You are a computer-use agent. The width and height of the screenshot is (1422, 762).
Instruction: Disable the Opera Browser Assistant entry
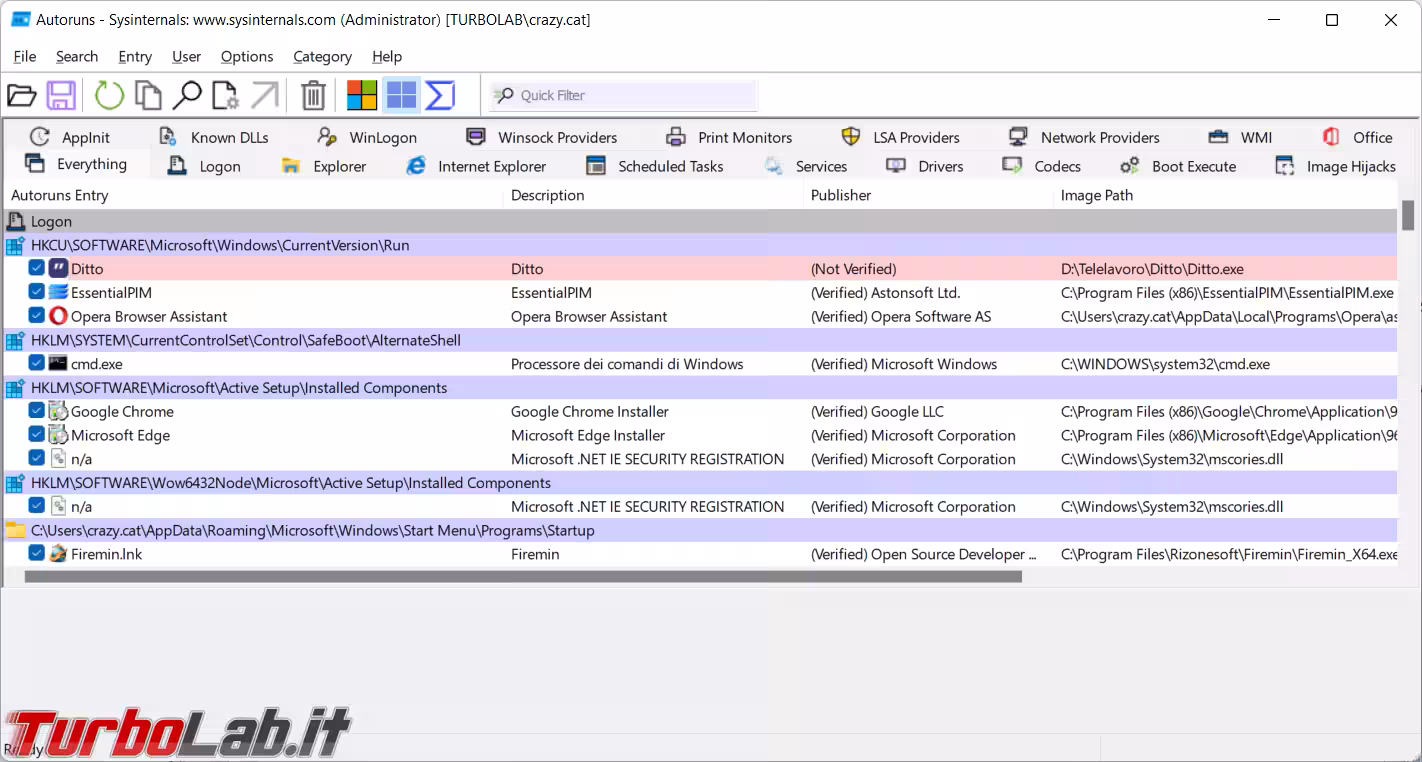coord(37,316)
